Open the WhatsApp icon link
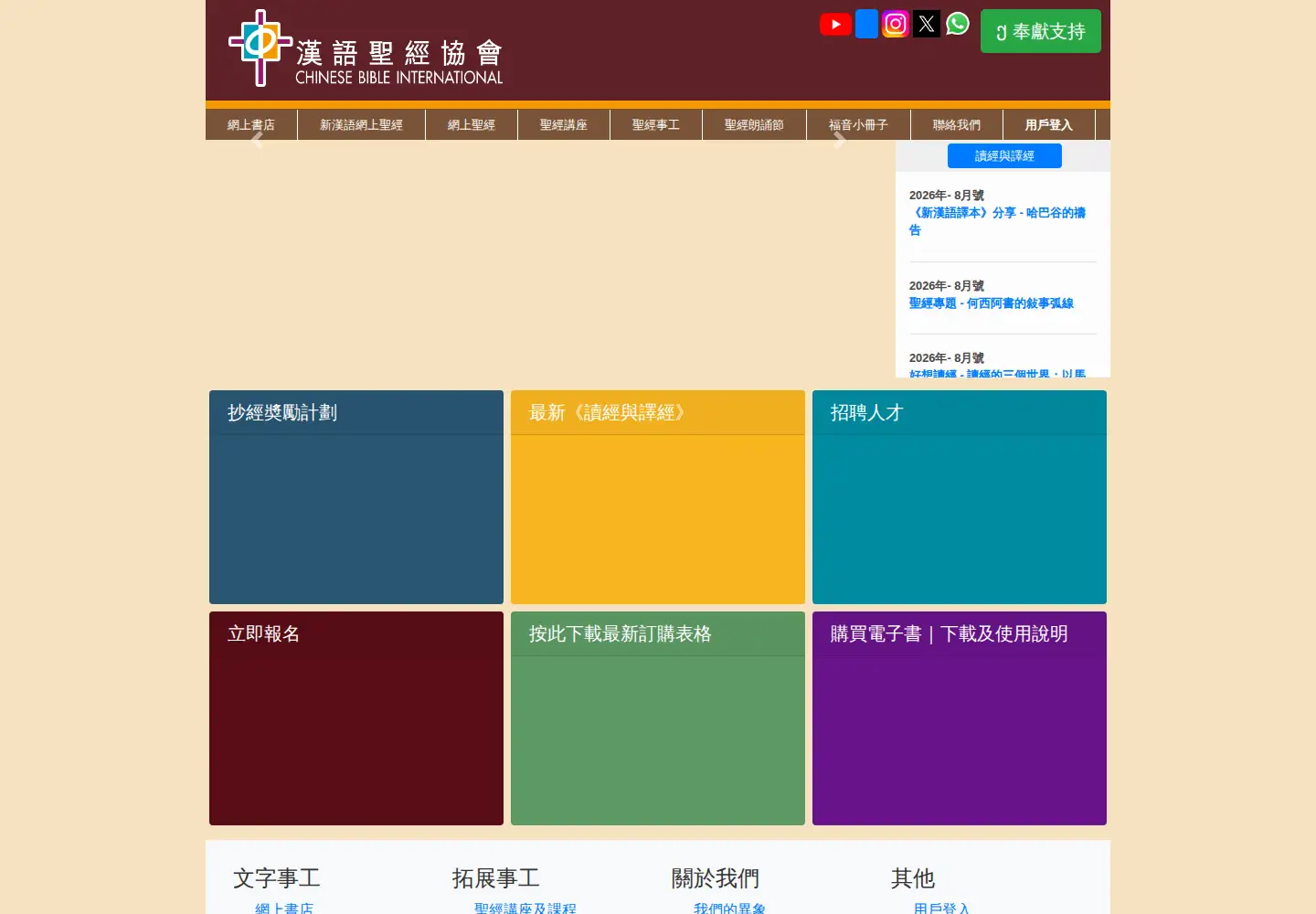This screenshot has width=1316, height=914. (x=958, y=24)
